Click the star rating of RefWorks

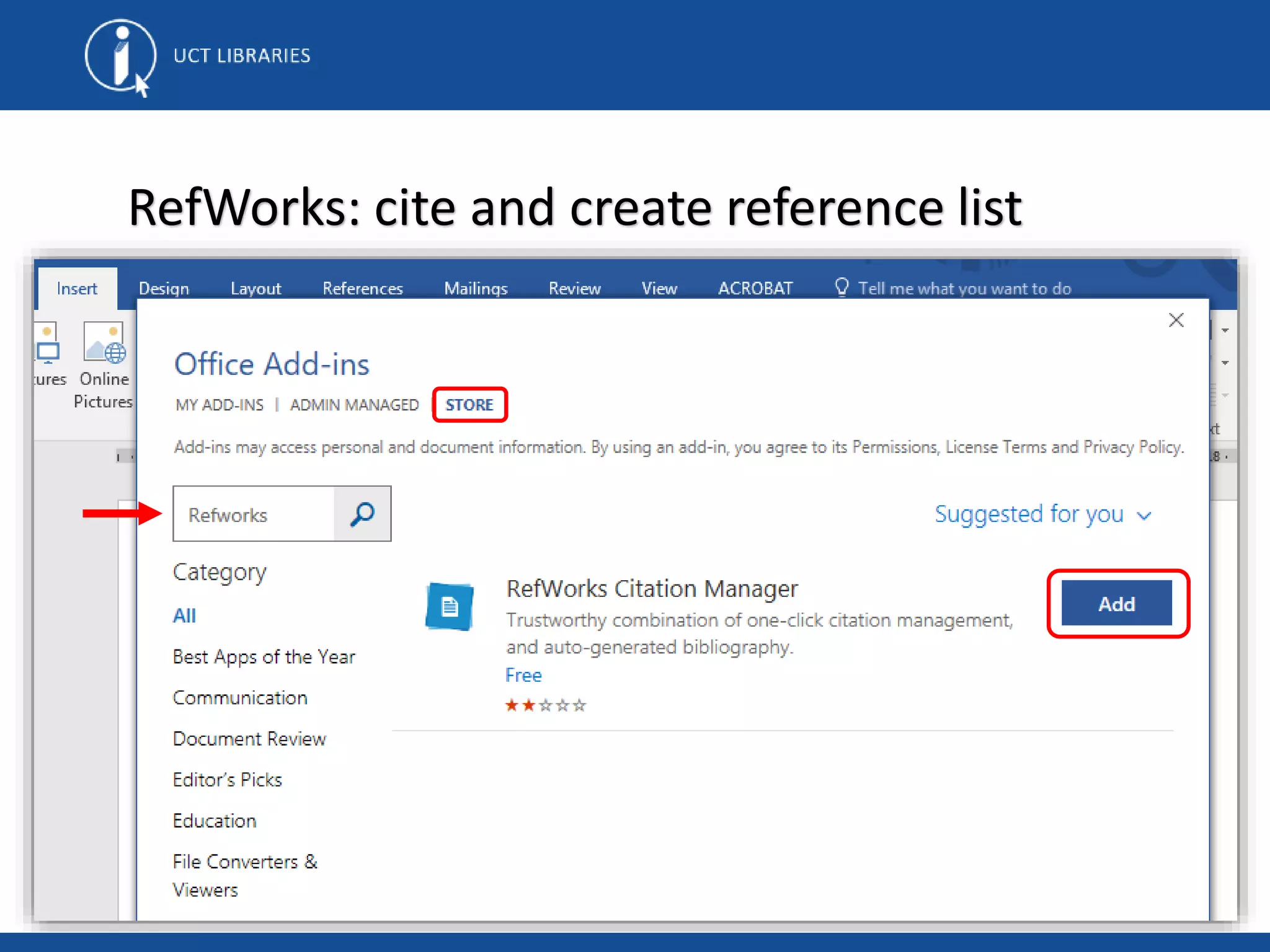pyautogui.click(x=545, y=705)
